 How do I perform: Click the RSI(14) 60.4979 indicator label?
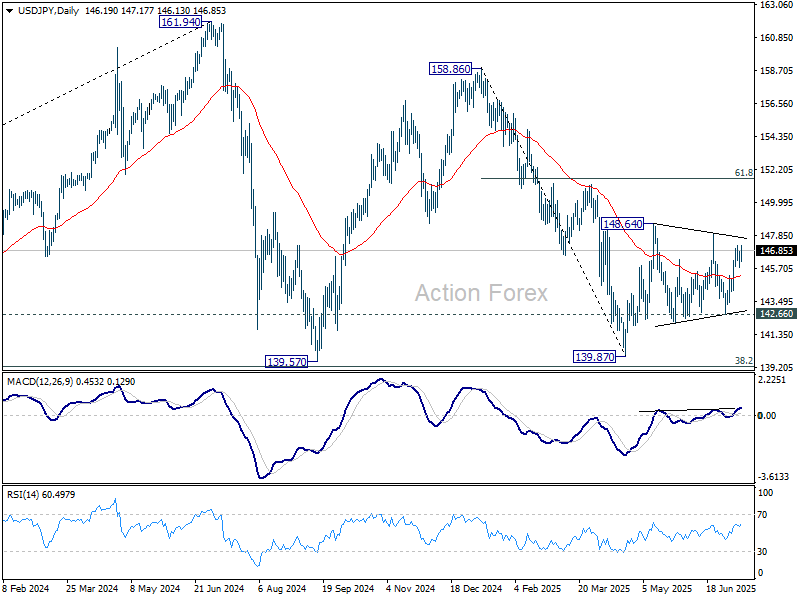click(41, 494)
